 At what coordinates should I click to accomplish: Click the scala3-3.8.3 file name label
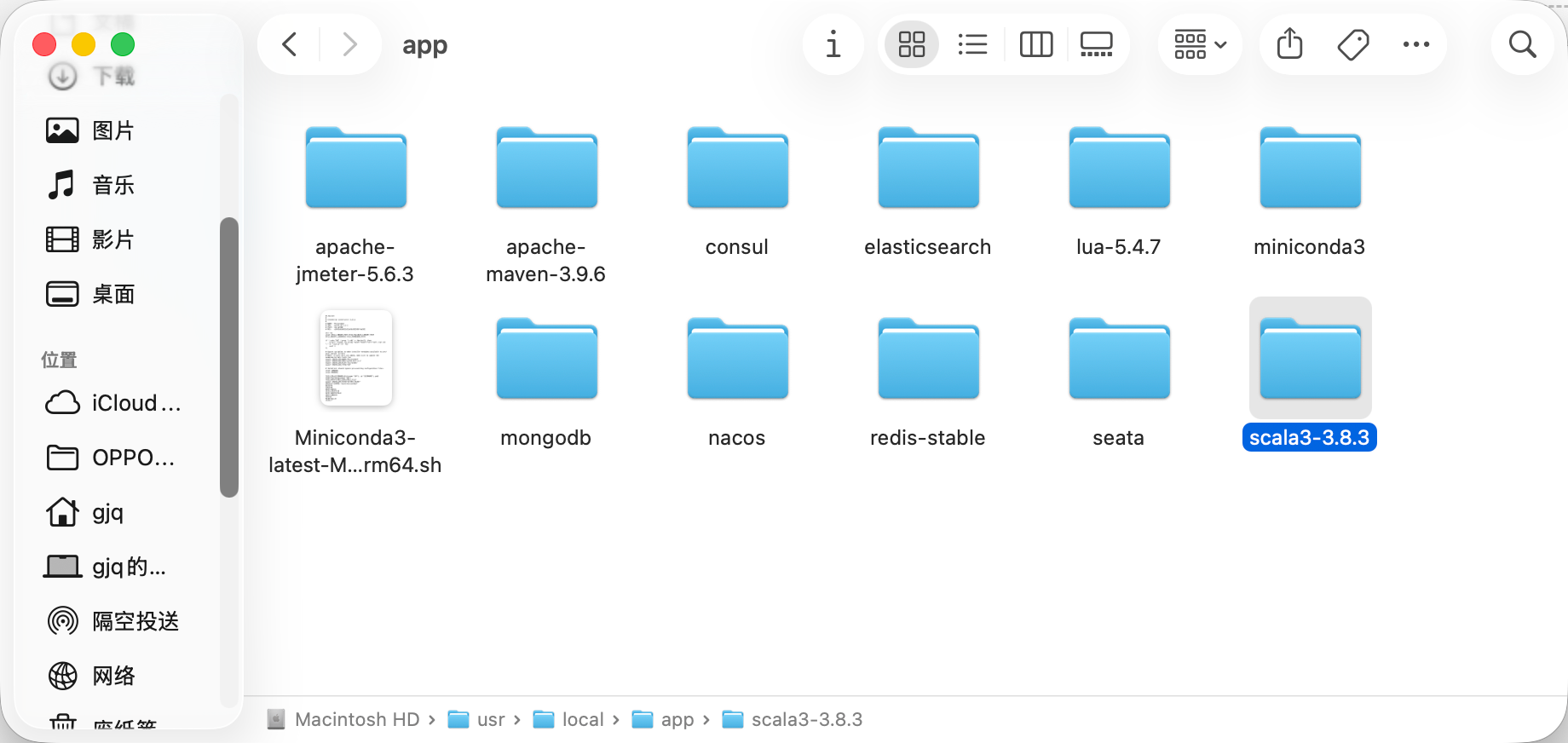[x=1310, y=438]
